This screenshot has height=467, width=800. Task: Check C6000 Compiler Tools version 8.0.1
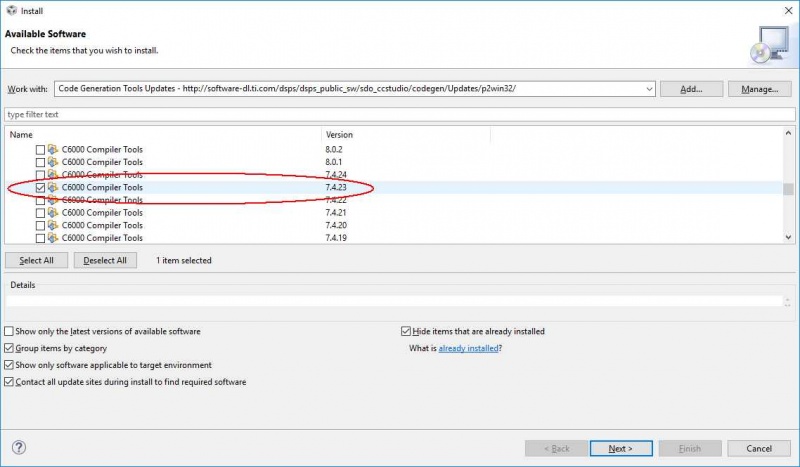pos(40,162)
